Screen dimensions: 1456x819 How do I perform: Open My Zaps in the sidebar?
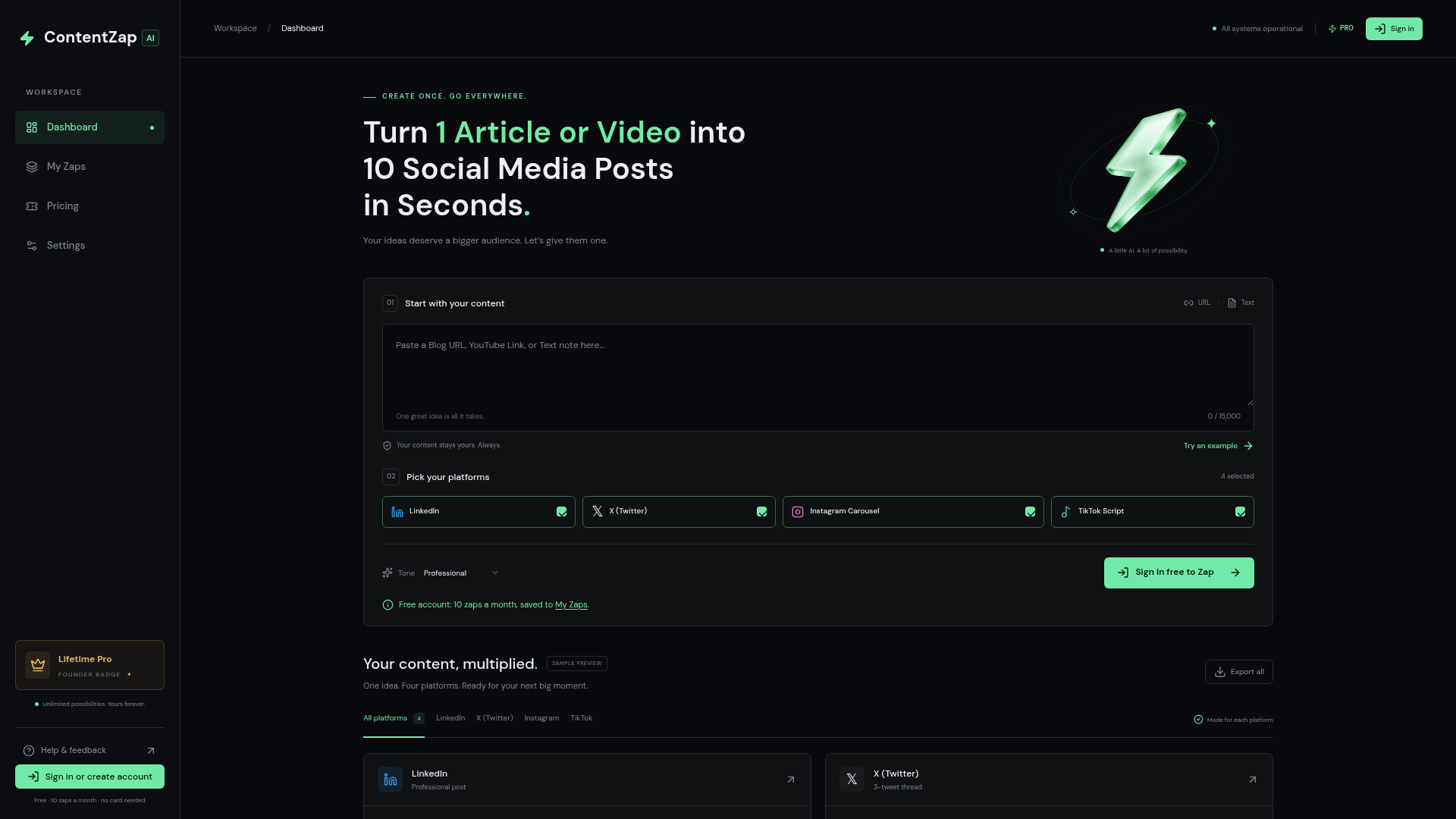(89, 167)
